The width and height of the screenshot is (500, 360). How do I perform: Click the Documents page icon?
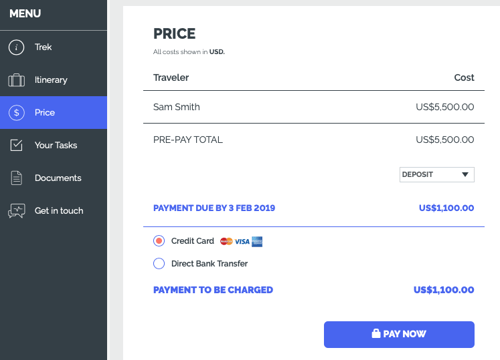[x=16, y=178]
